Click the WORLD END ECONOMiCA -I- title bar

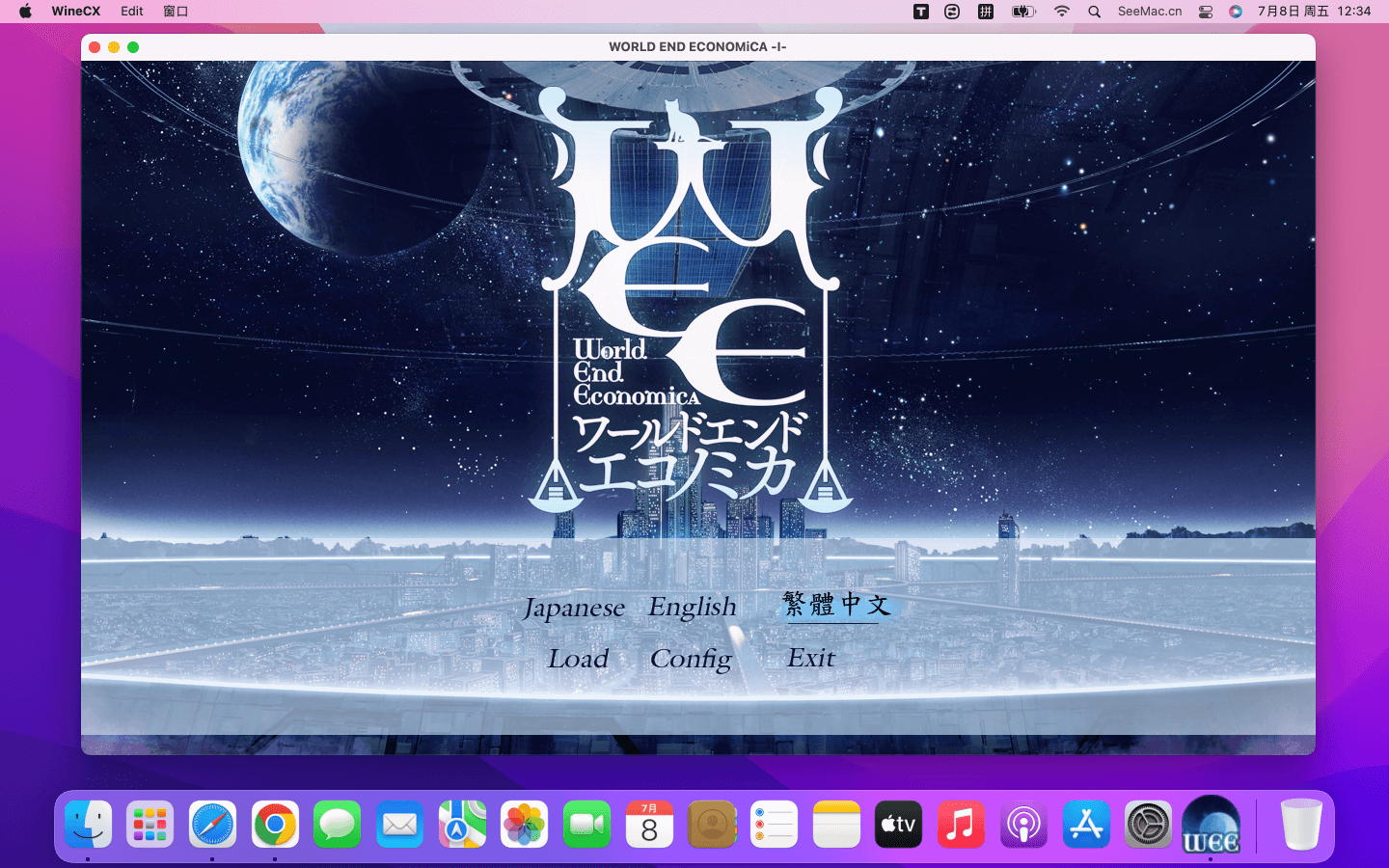[x=697, y=46]
